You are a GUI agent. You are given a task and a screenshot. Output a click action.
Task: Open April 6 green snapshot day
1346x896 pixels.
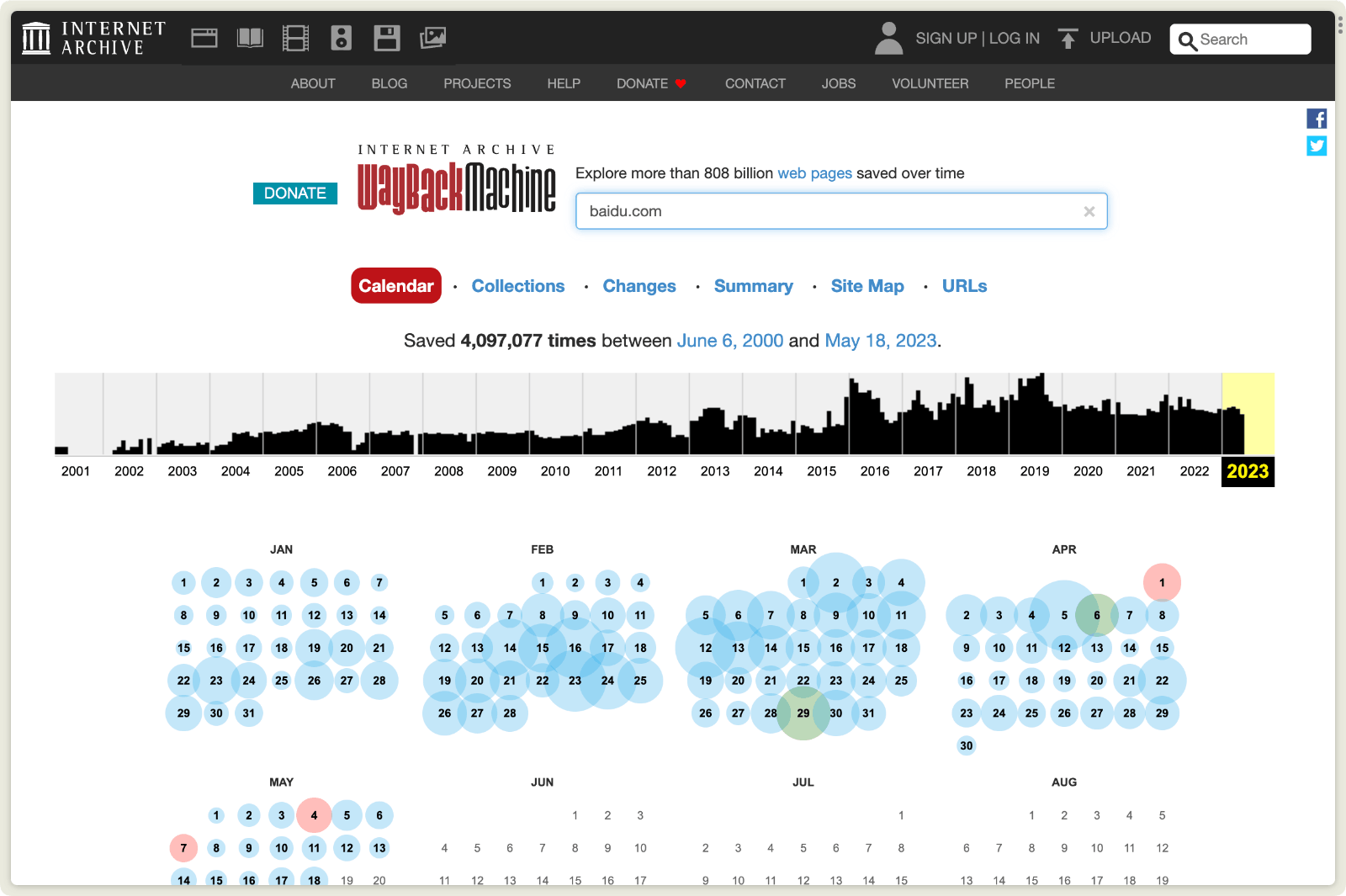tap(1097, 615)
